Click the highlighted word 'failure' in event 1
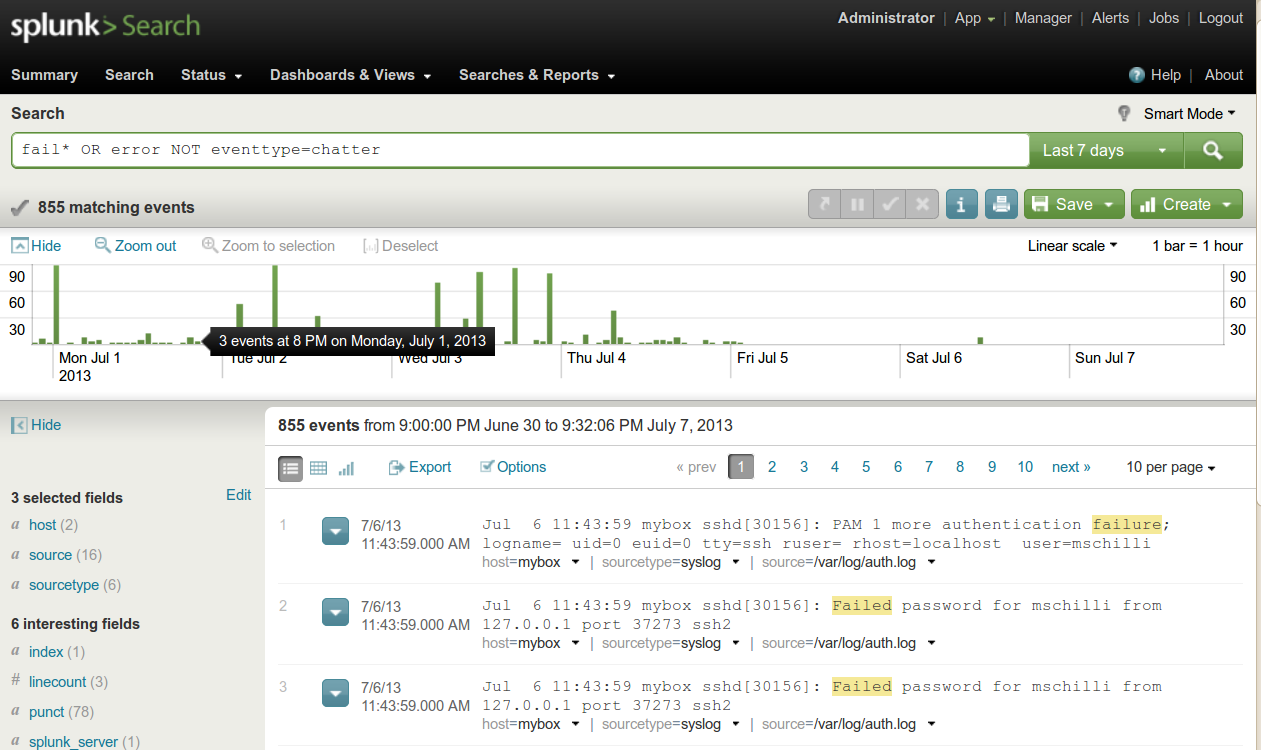 1127,524
